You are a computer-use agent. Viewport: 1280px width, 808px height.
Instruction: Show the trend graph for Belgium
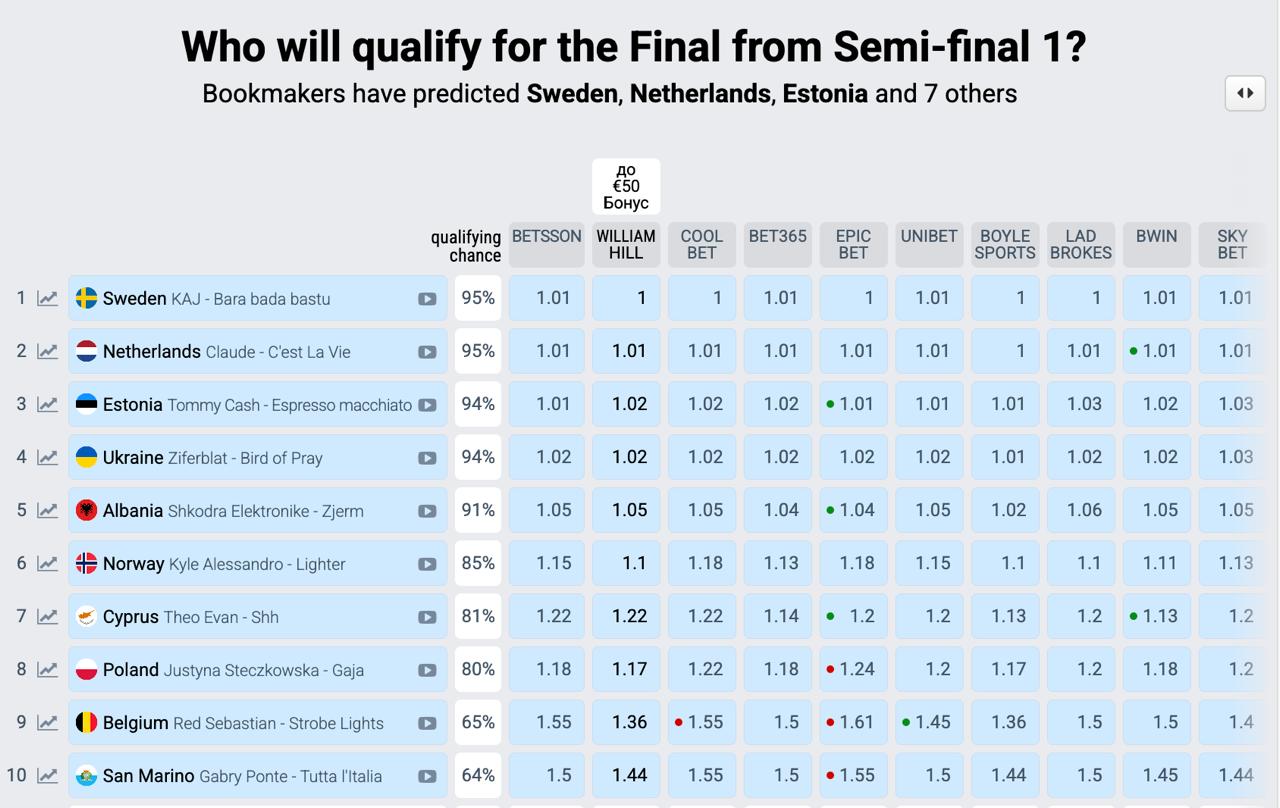[47, 723]
